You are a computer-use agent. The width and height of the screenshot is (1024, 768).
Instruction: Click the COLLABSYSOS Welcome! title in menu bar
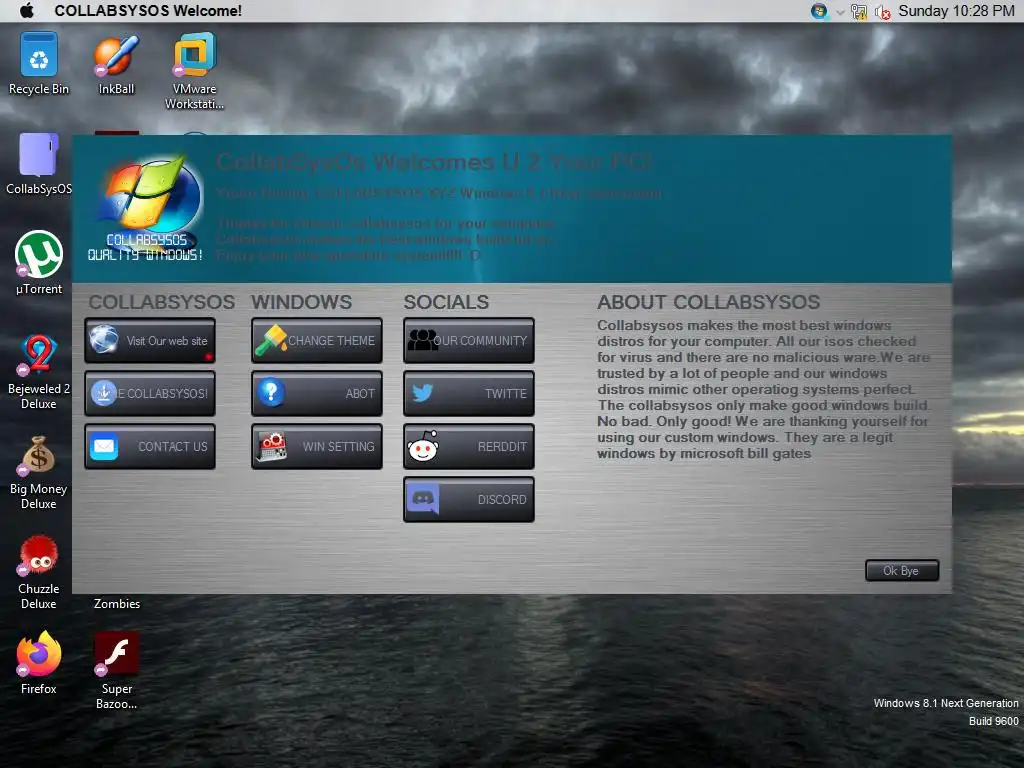[148, 11]
